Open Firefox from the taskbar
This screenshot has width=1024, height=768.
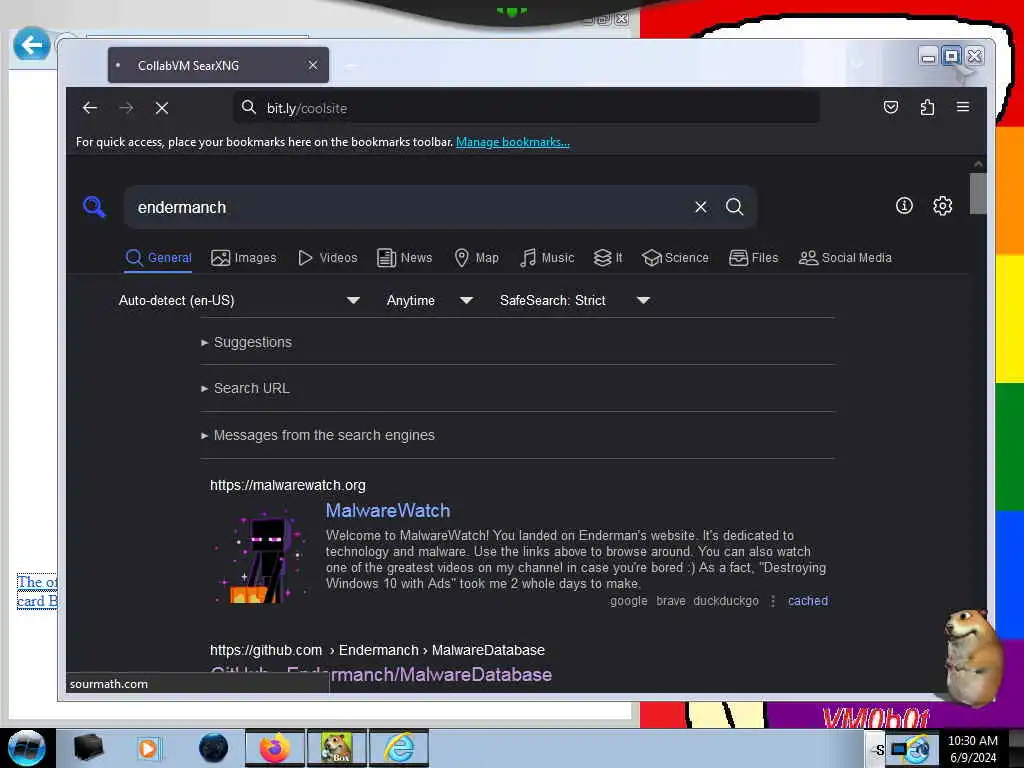click(x=275, y=748)
